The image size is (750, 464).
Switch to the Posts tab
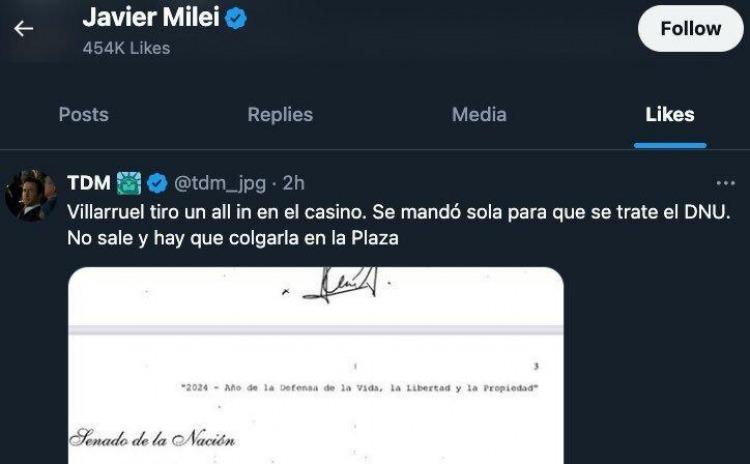click(x=83, y=115)
